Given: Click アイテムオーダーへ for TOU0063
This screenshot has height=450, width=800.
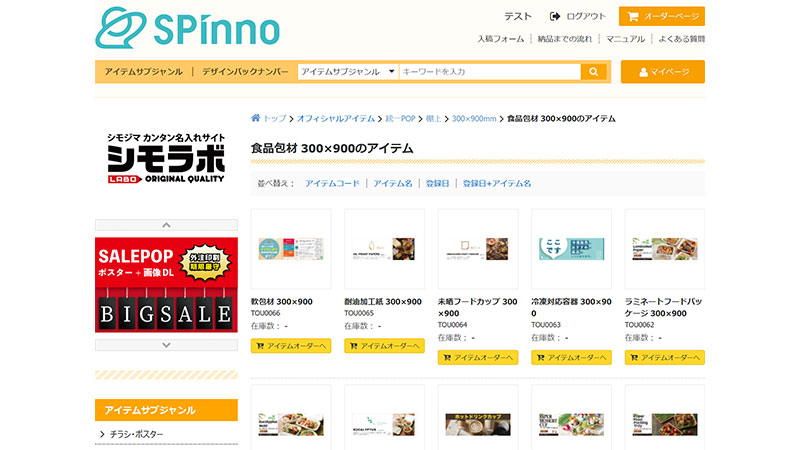Looking at the screenshot, I should (571, 358).
